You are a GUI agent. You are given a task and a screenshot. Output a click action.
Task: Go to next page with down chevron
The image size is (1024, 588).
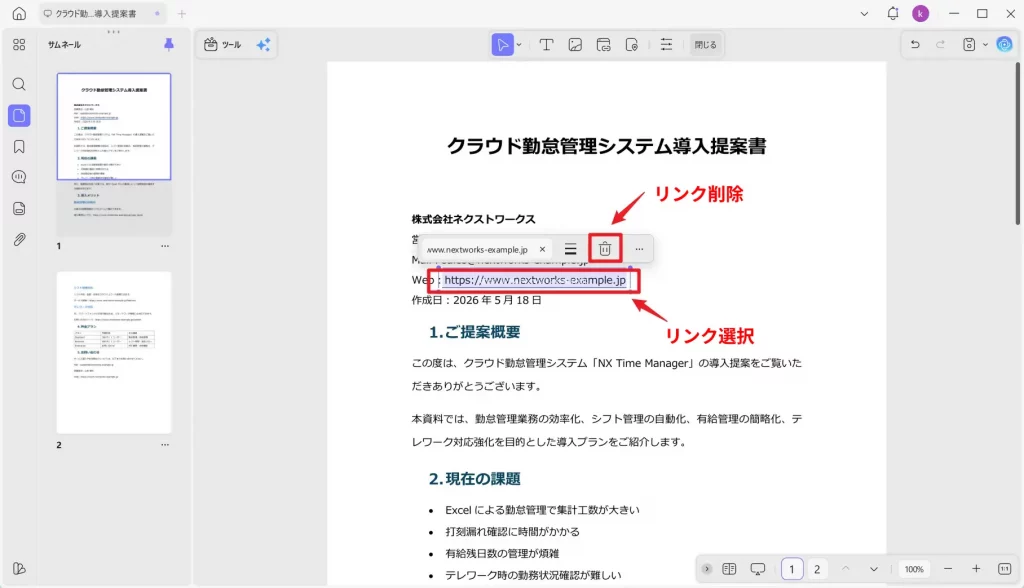(874, 569)
